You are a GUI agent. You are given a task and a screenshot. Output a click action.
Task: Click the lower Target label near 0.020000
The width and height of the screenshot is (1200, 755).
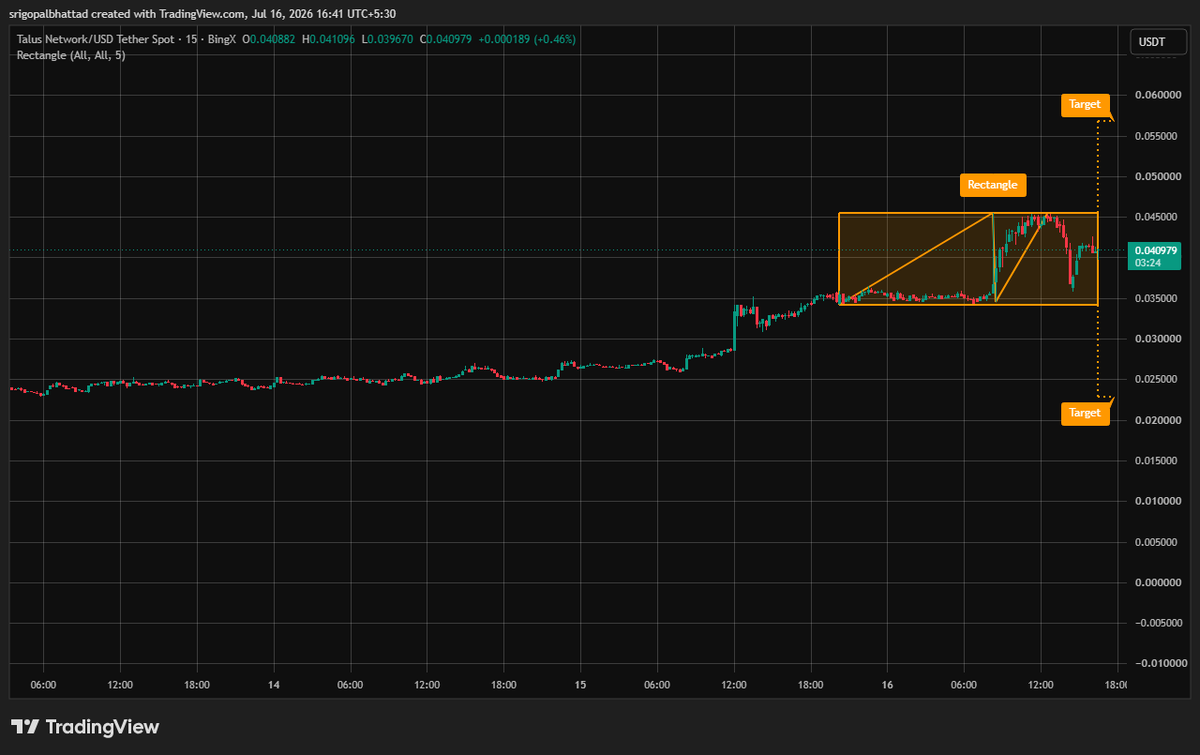coord(1085,413)
